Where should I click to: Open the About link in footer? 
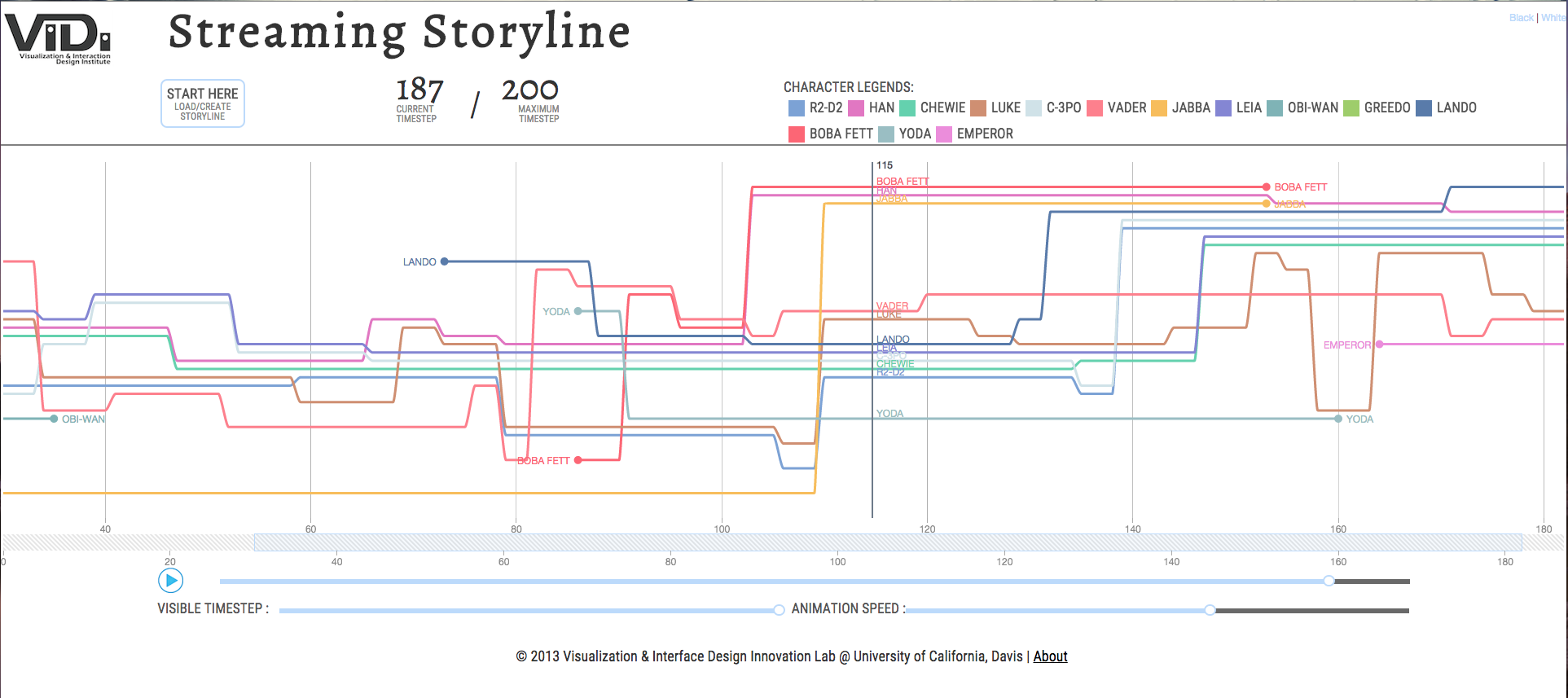[1050, 656]
